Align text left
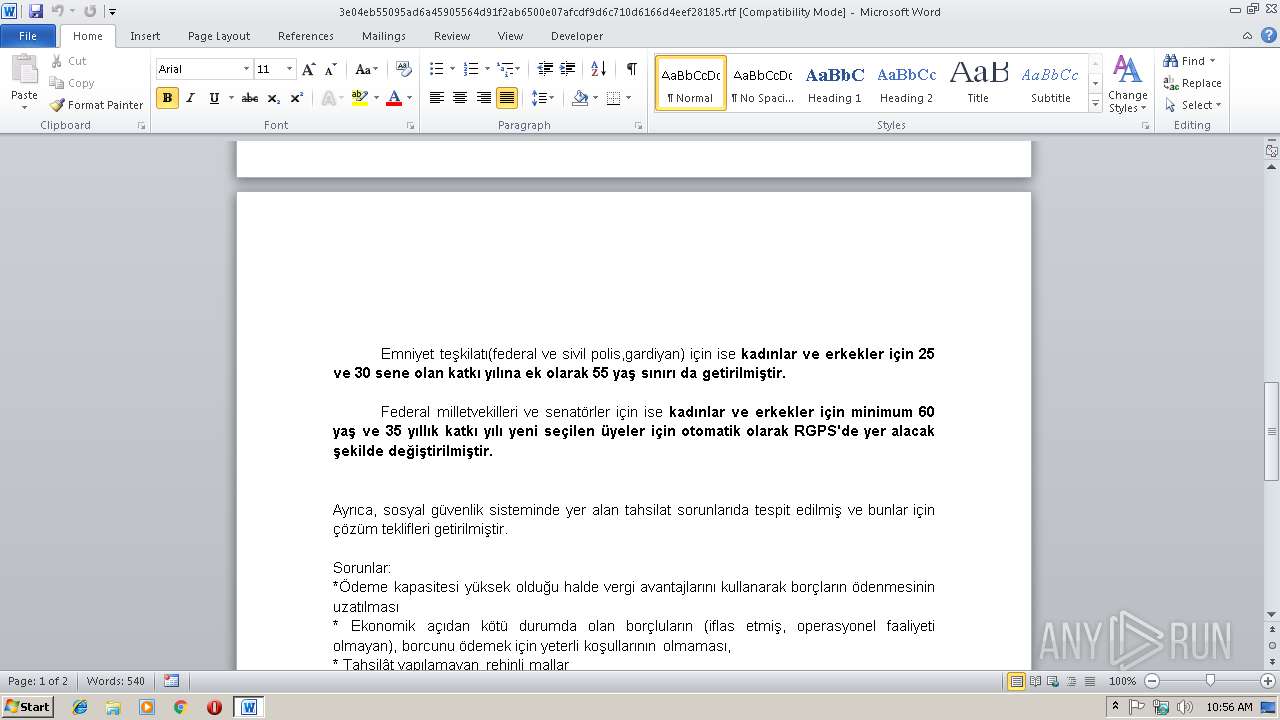 437,98
